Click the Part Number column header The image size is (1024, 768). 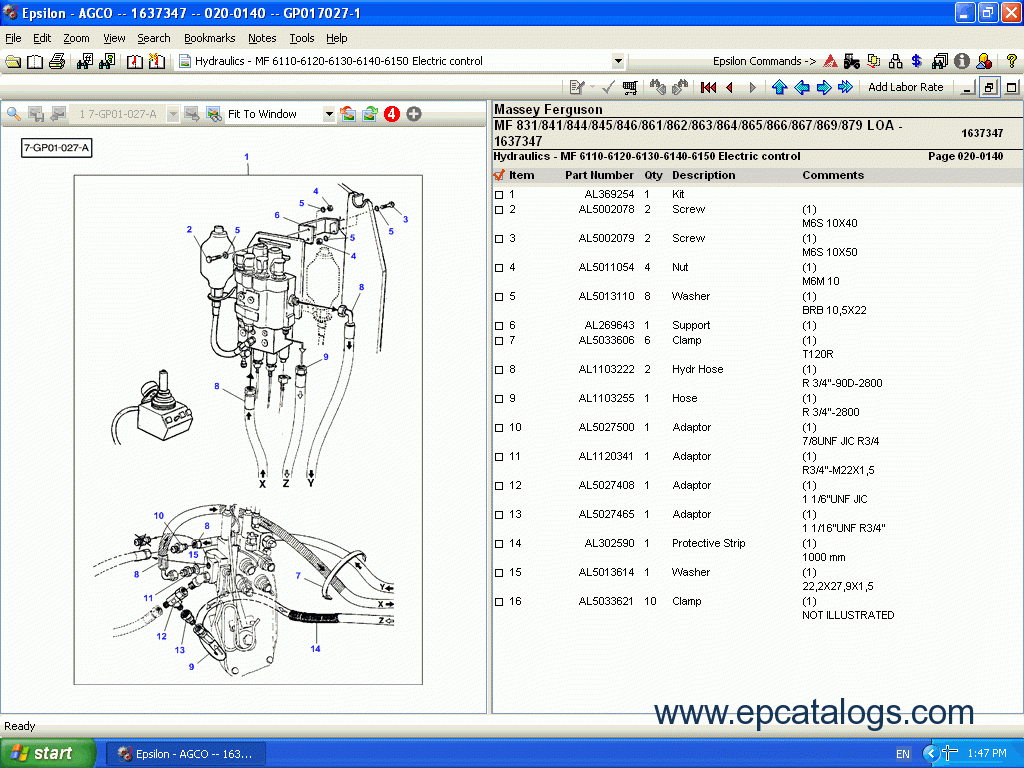599,175
